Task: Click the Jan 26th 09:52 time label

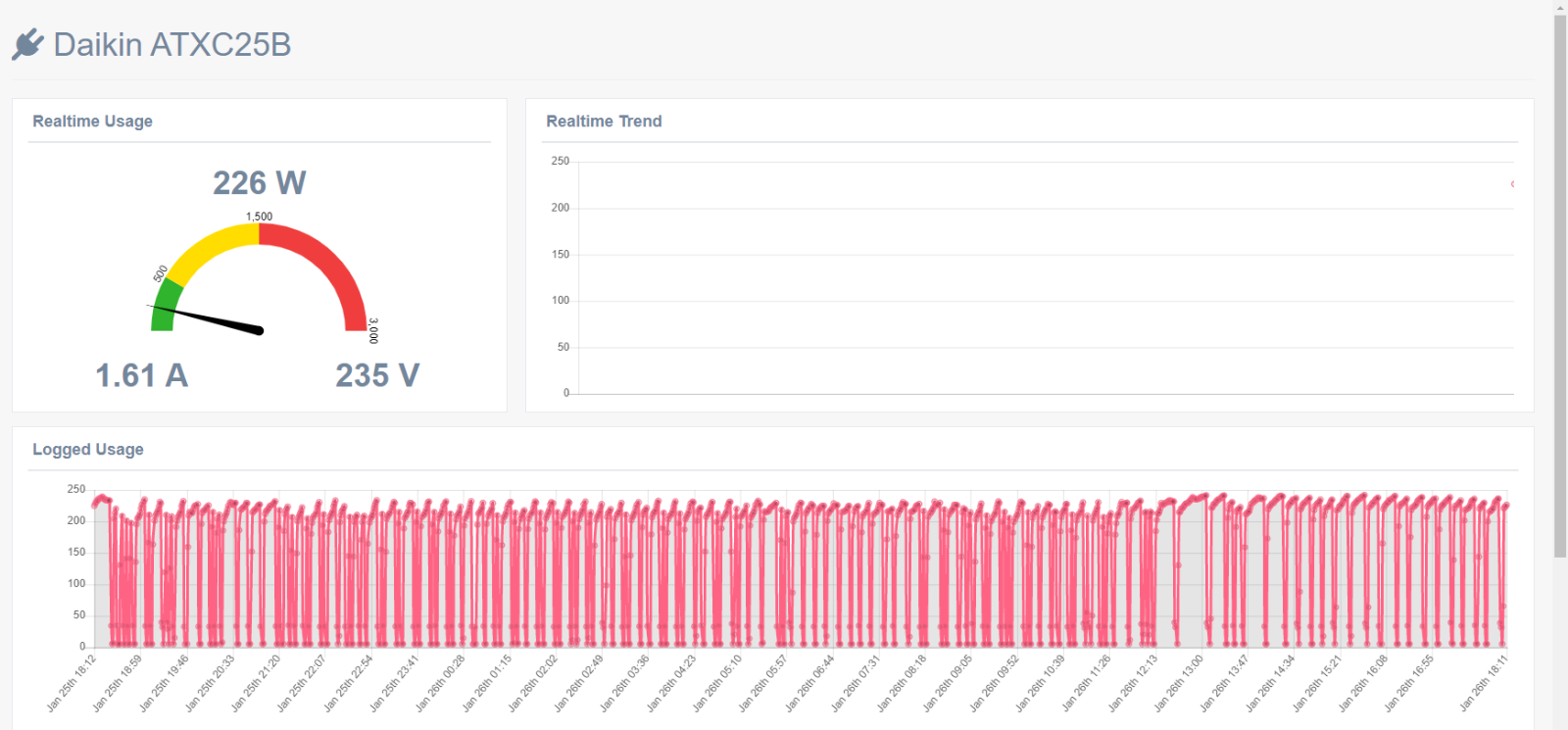Action: tap(995, 683)
